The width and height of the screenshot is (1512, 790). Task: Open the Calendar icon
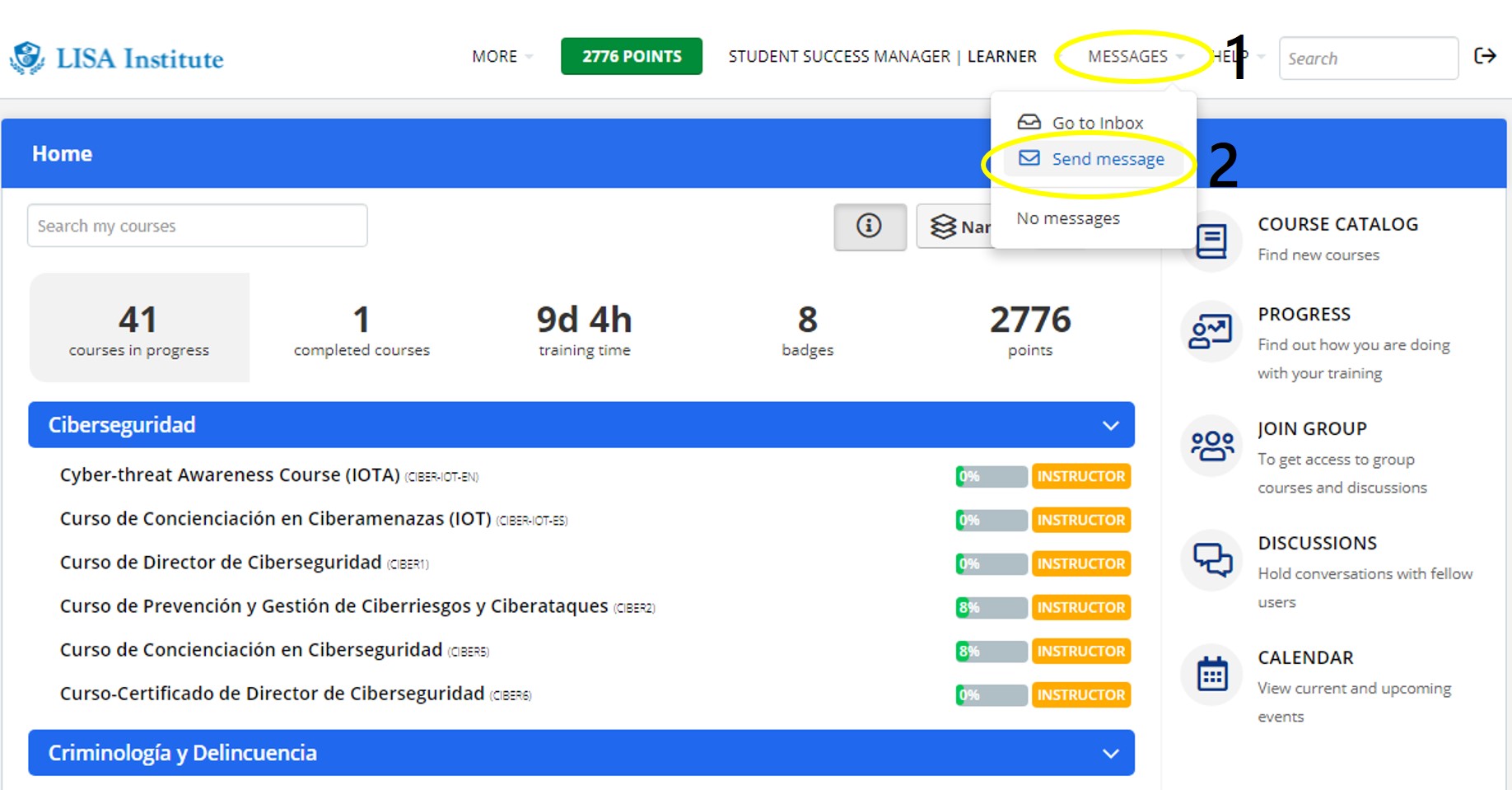click(x=1211, y=675)
